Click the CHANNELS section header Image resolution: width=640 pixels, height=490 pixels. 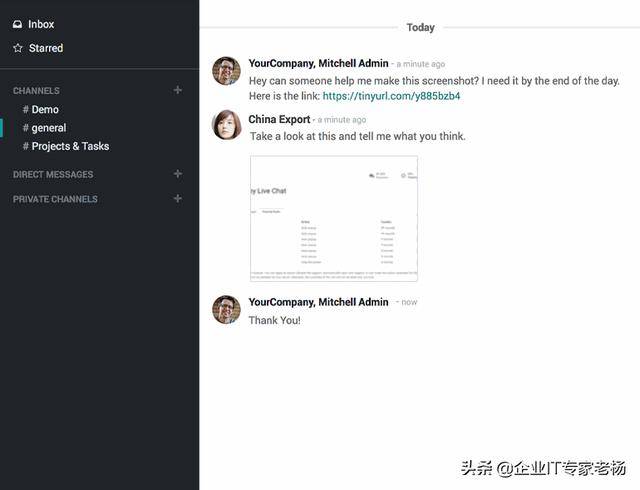point(36,91)
